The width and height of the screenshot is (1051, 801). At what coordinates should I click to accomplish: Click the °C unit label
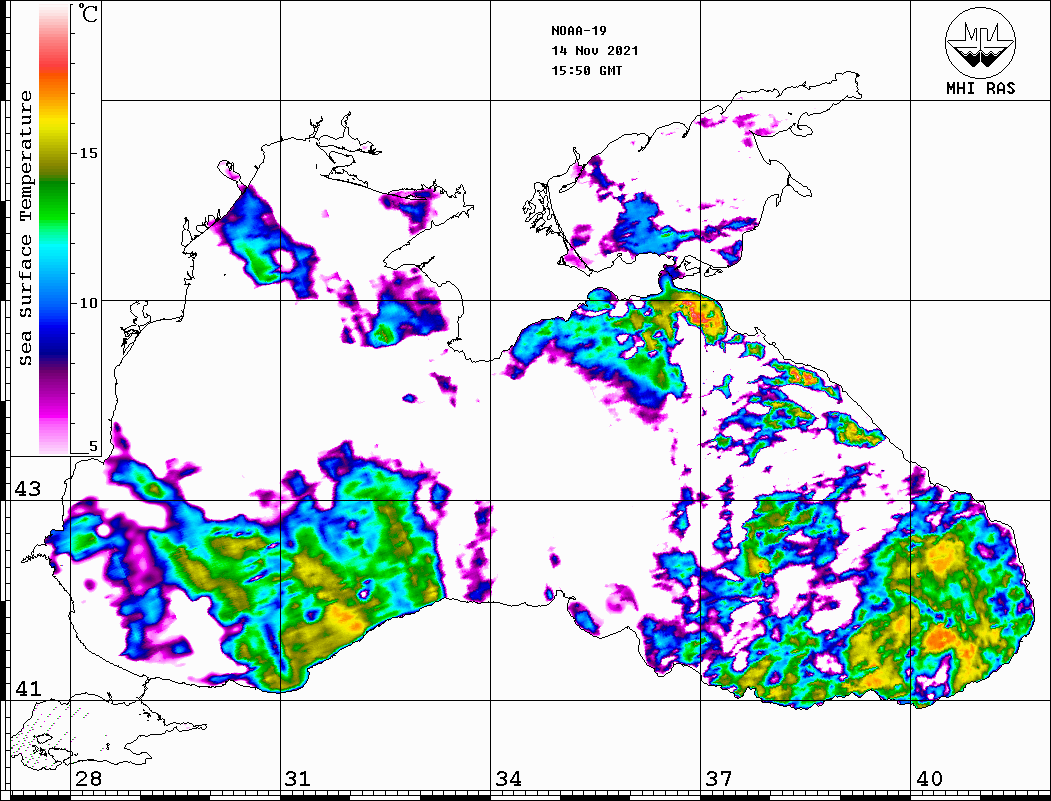click(88, 13)
